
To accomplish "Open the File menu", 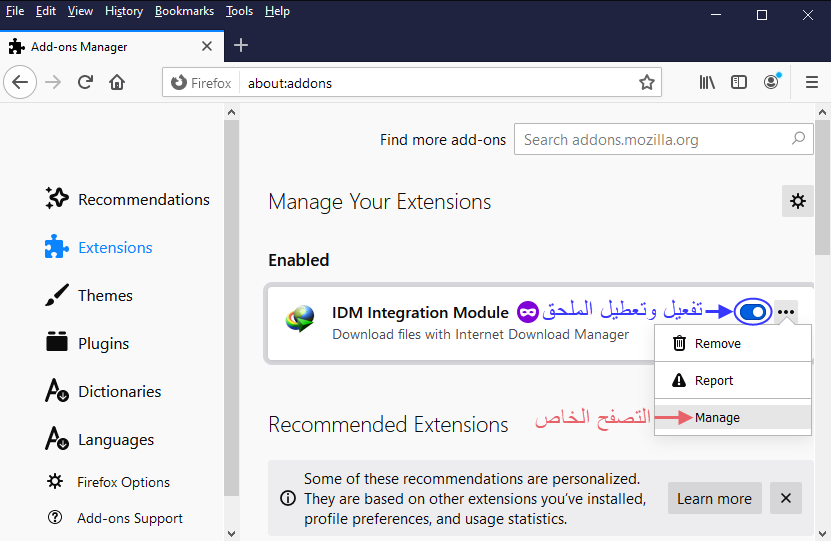I will 15,11.
